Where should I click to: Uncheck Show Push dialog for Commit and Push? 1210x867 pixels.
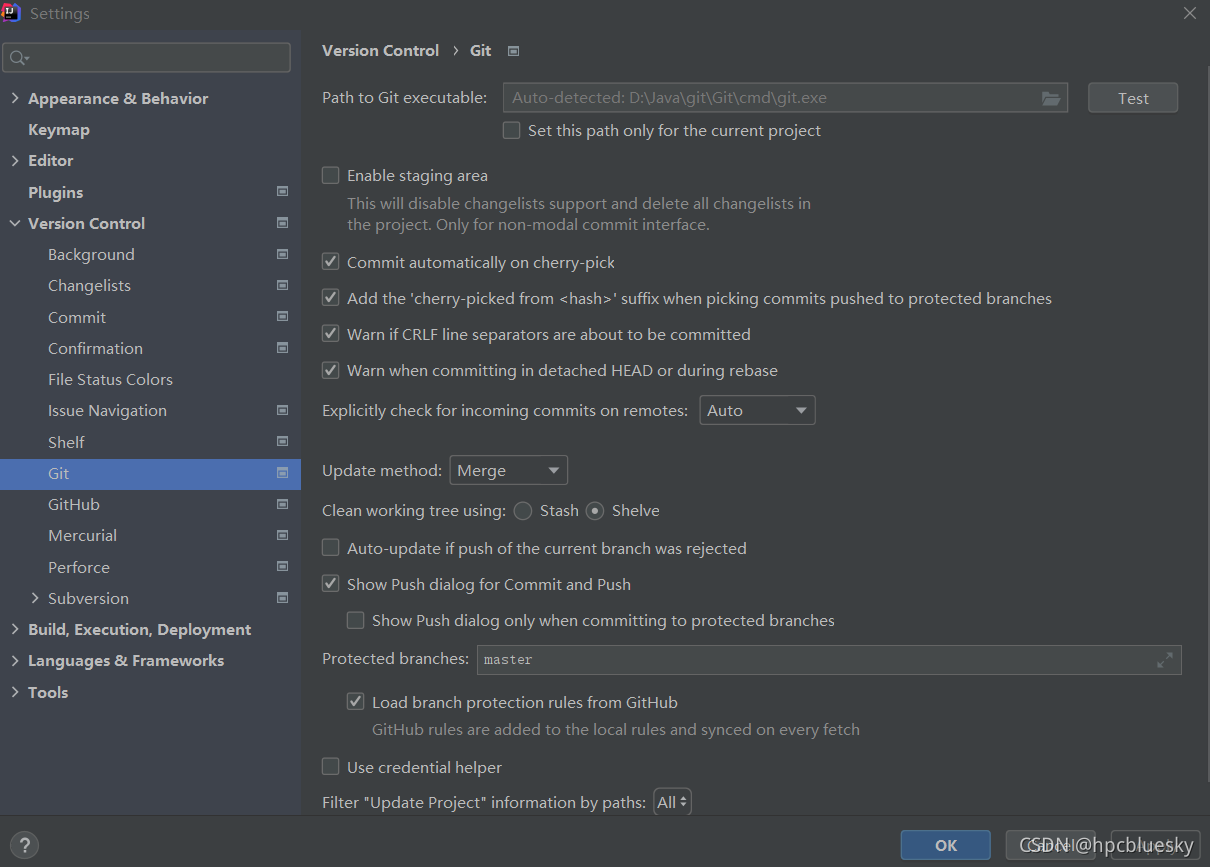click(330, 584)
